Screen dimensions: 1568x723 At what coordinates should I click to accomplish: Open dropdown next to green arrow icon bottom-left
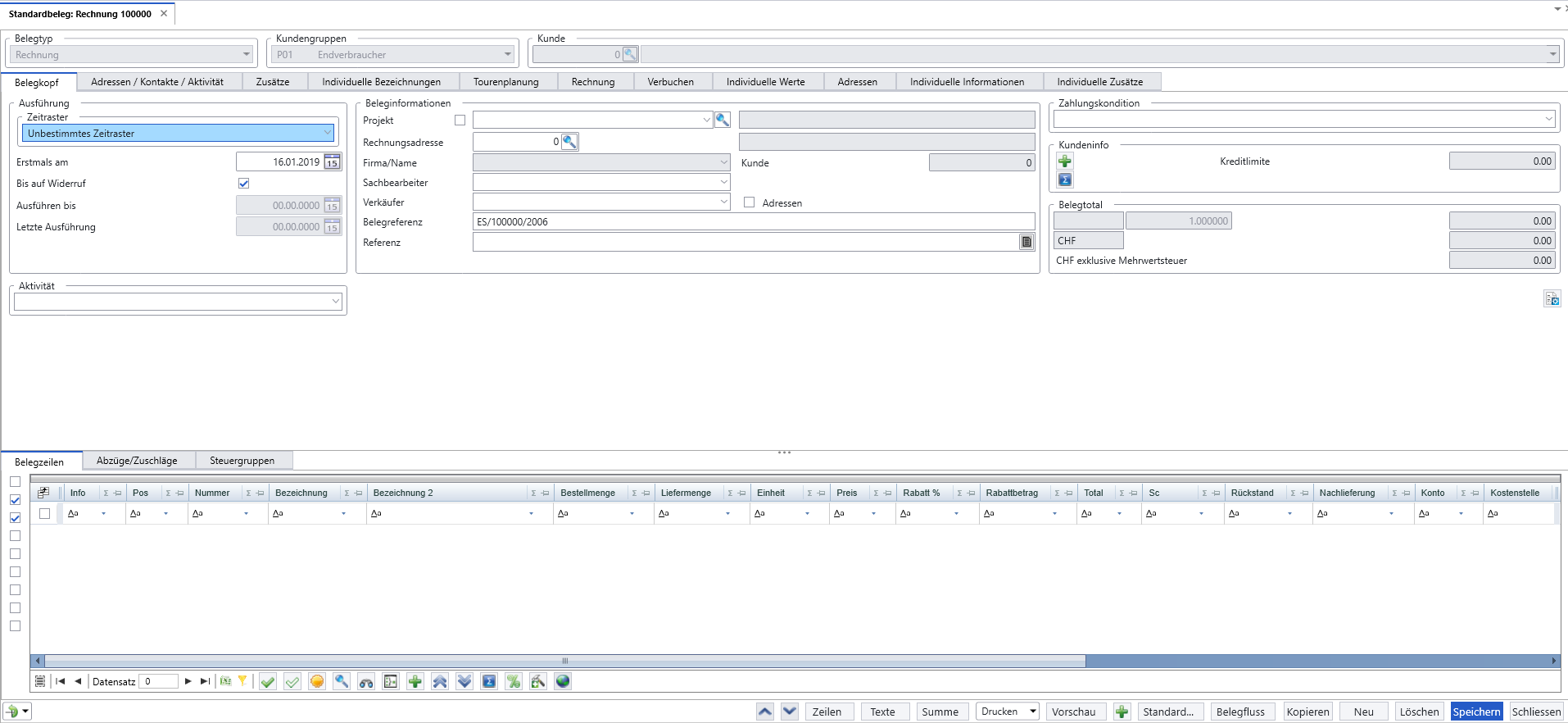point(25,712)
